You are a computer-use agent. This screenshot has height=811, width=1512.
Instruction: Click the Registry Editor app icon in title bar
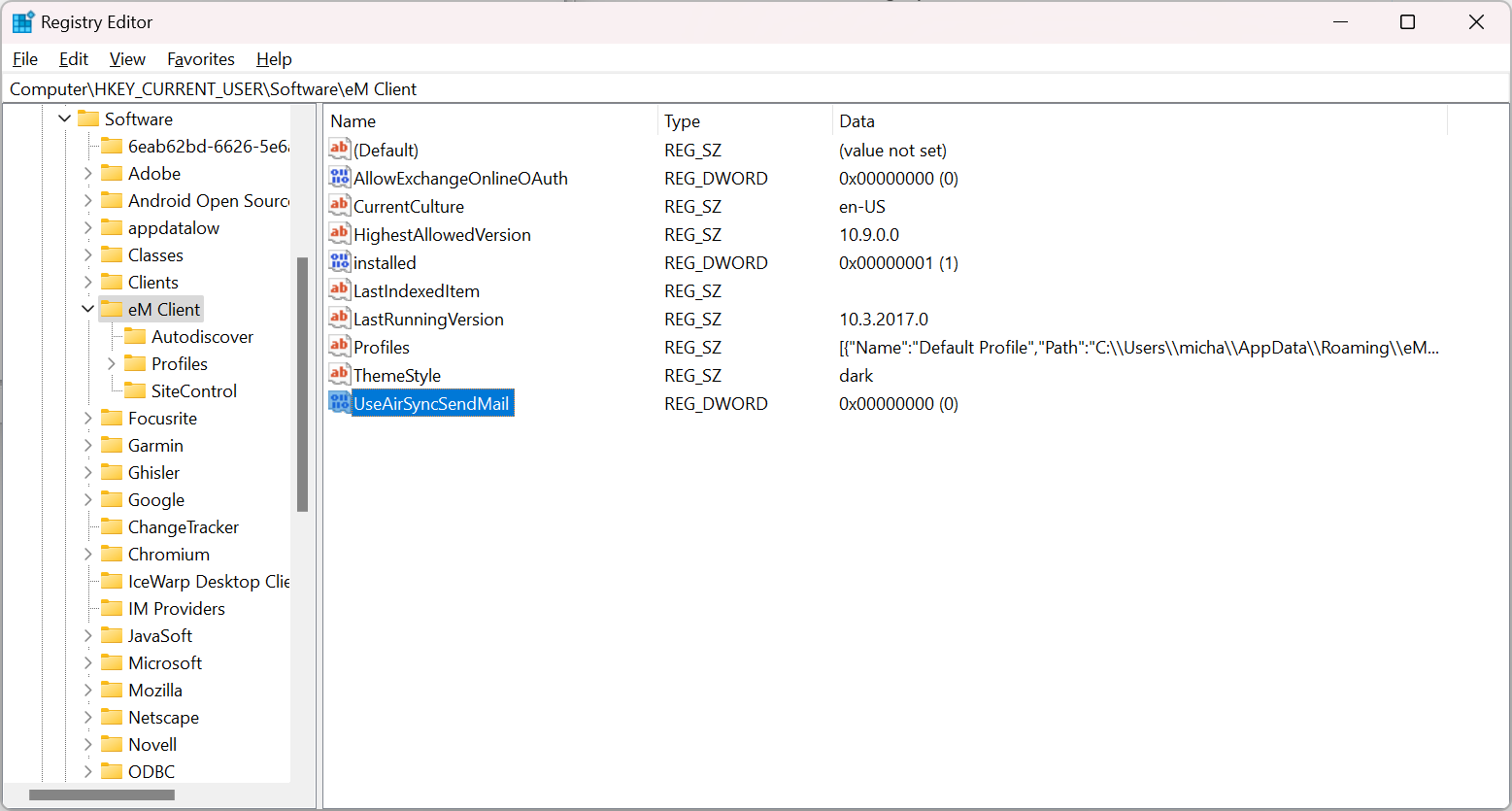[x=22, y=22]
